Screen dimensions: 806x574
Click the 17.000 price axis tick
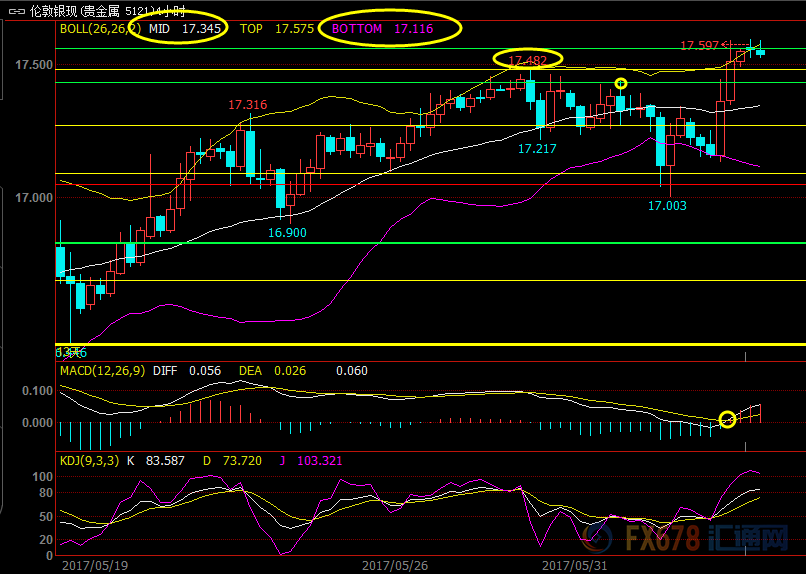point(34,197)
